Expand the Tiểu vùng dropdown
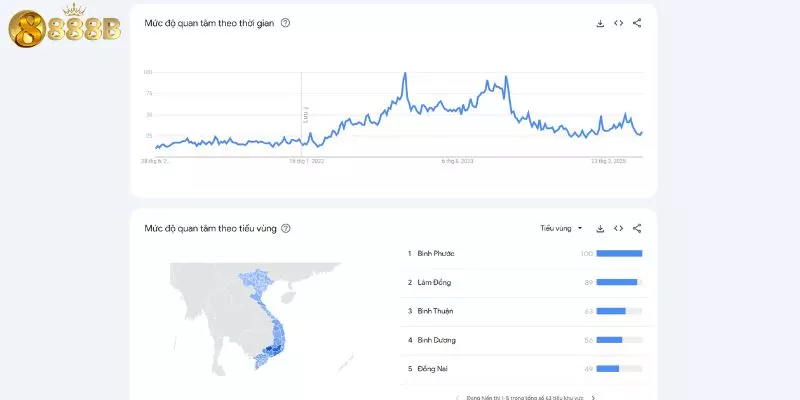The image size is (800, 400). tap(561, 228)
